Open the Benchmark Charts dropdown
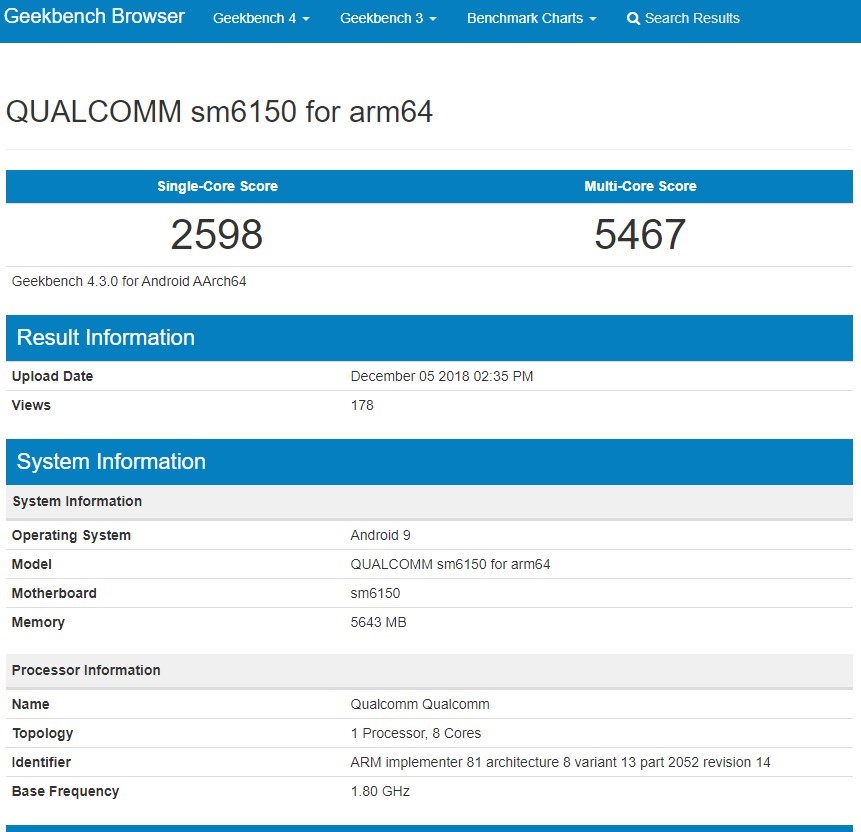 tap(532, 18)
